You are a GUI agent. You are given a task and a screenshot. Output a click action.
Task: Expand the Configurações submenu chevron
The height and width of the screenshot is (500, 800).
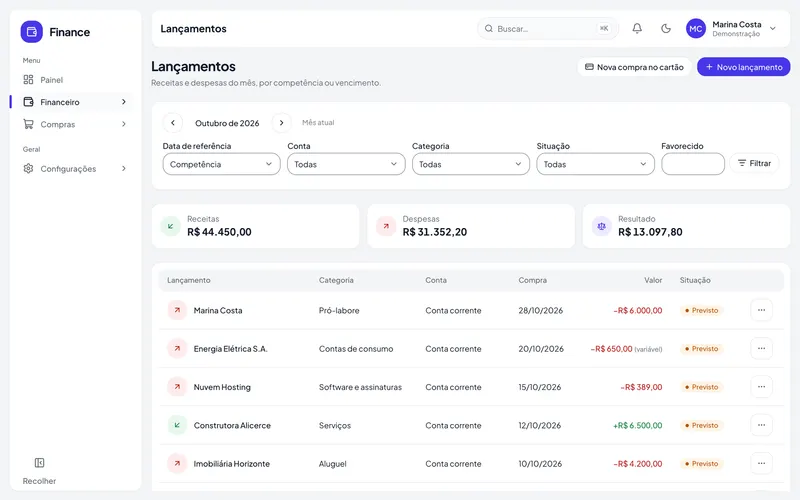pos(123,168)
